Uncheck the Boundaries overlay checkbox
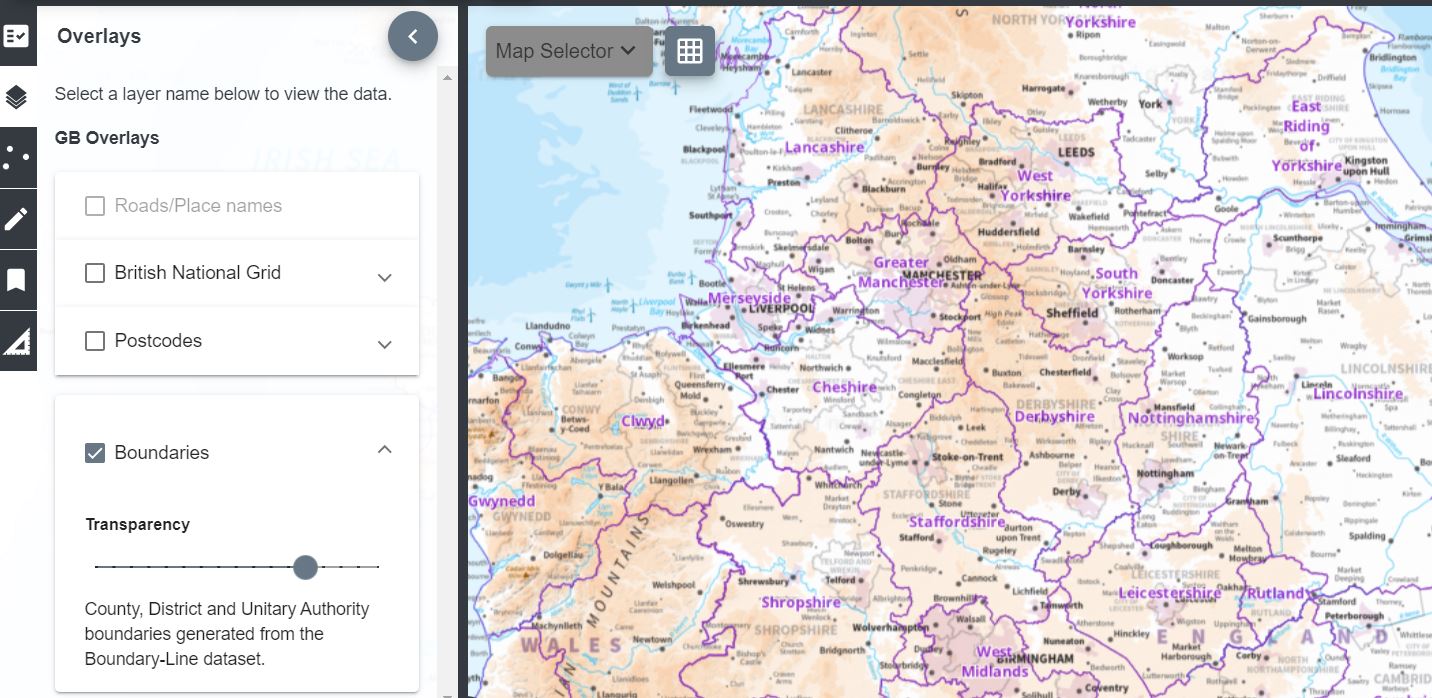Viewport: 1432px width, 698px height. point(95,453)
